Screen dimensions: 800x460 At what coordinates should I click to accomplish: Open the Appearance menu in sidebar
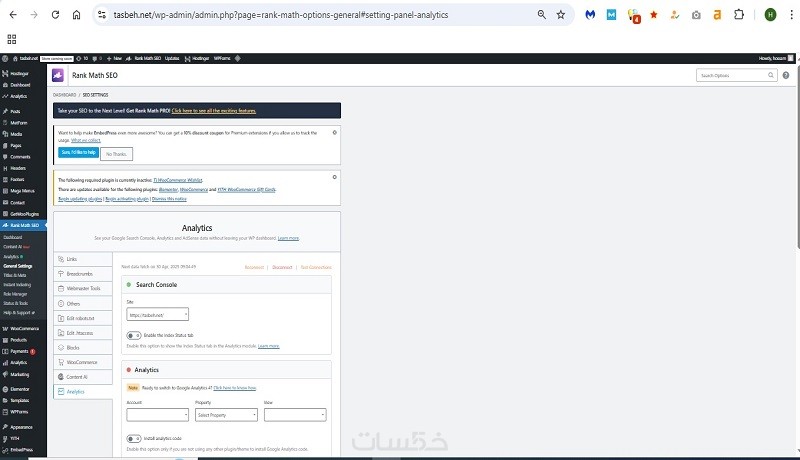coord(23,427)
